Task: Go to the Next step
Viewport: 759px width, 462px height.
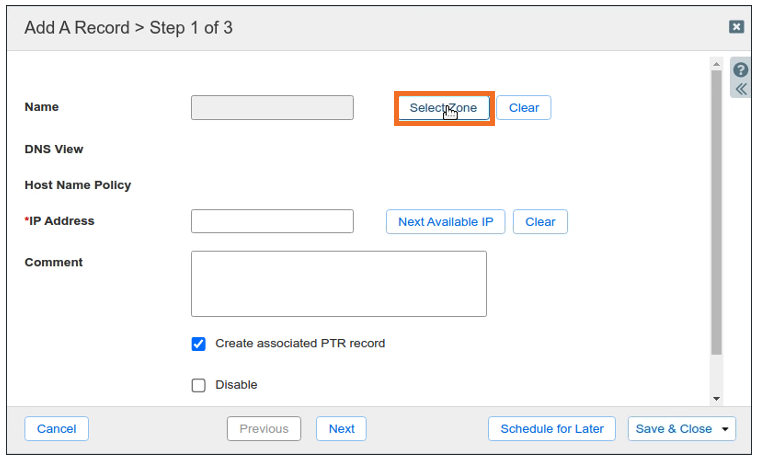Action: pyautogui.click(x=341, y=429)
